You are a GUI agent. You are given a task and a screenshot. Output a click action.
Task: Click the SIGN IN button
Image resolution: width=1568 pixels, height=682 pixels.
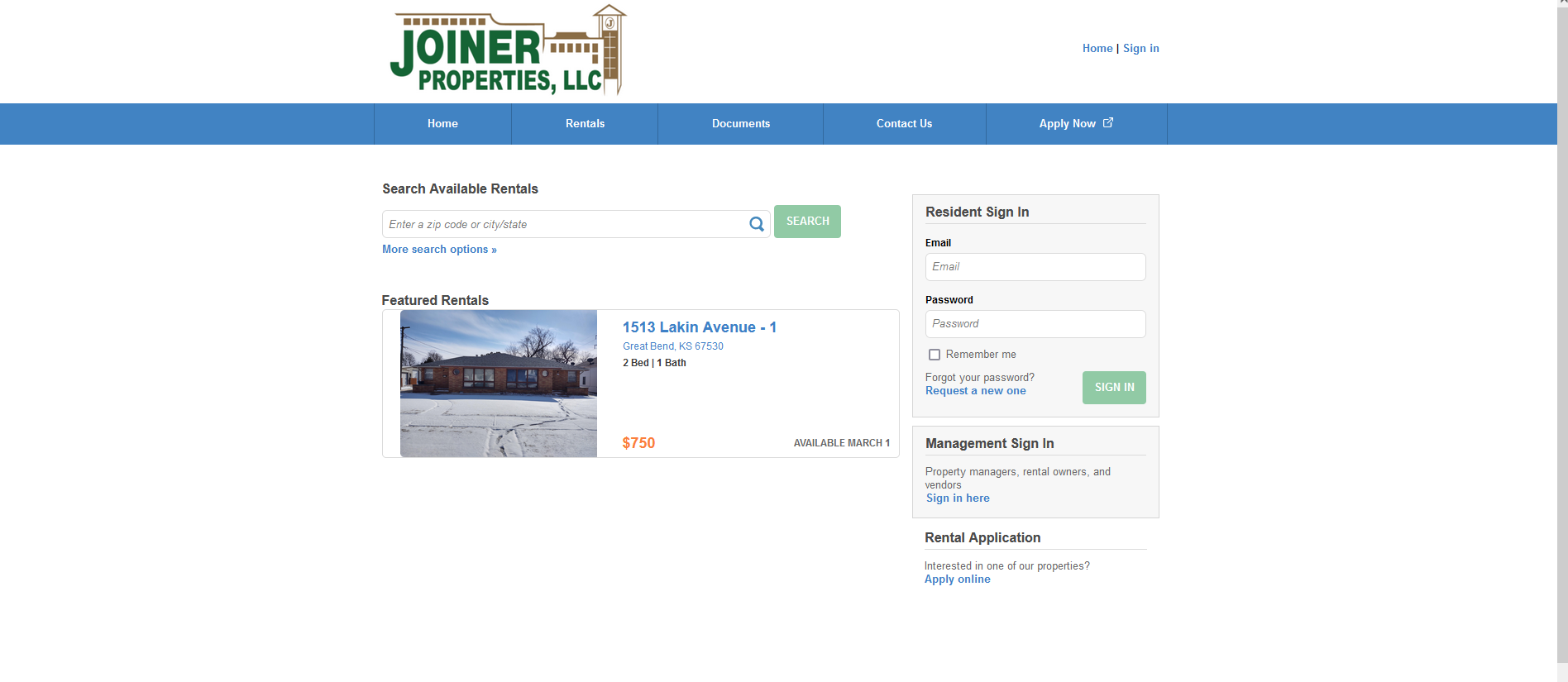1114,388
